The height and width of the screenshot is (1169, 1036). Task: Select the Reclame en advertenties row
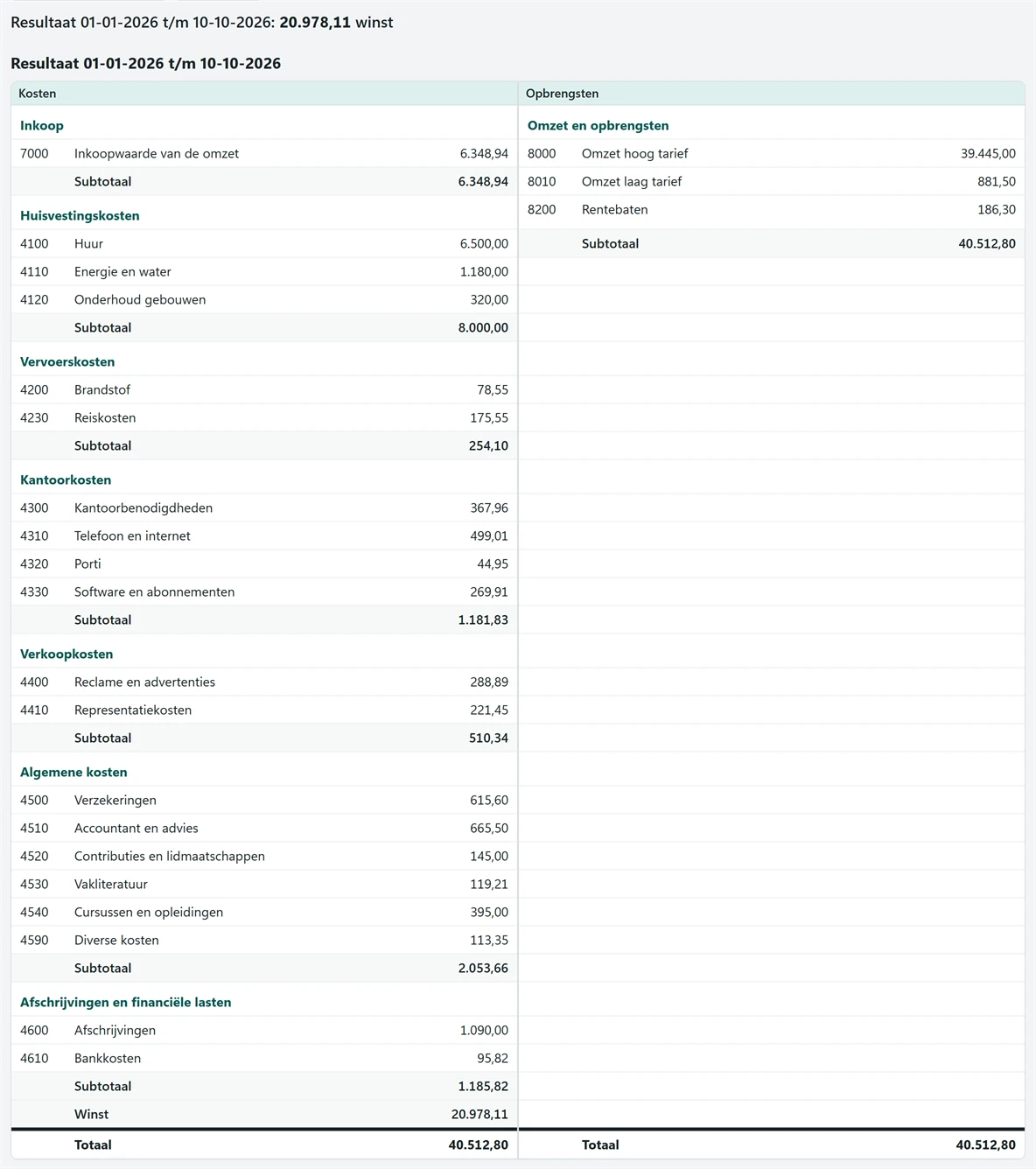tap(264, 682)
